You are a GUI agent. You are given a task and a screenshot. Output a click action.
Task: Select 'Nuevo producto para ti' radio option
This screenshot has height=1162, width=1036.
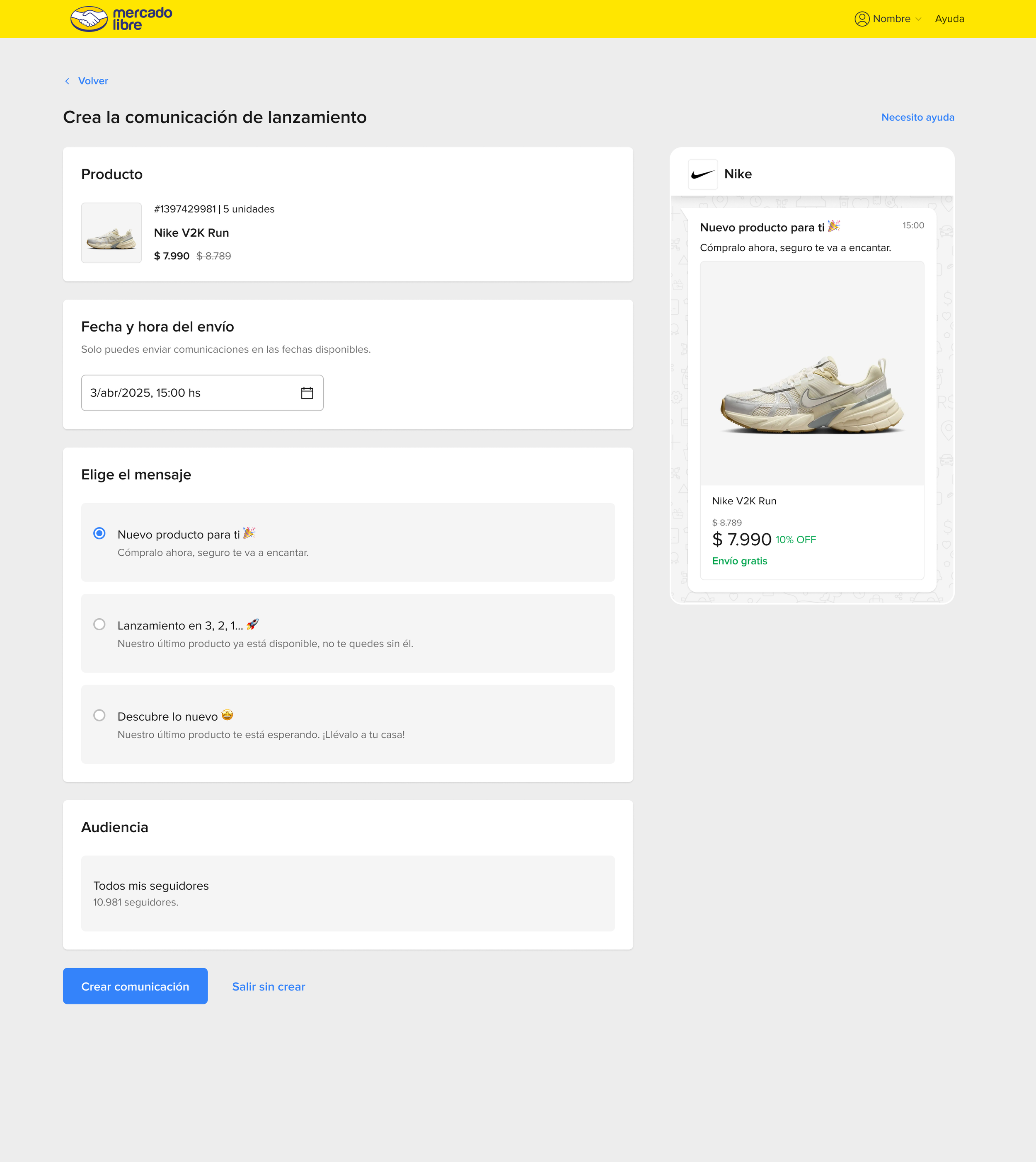click(x=99, y=533)
